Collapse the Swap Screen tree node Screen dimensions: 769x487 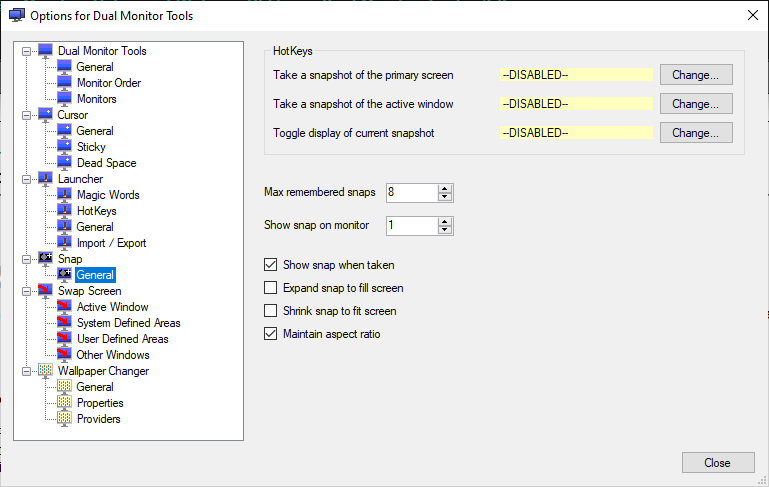(x=26, y=291)
